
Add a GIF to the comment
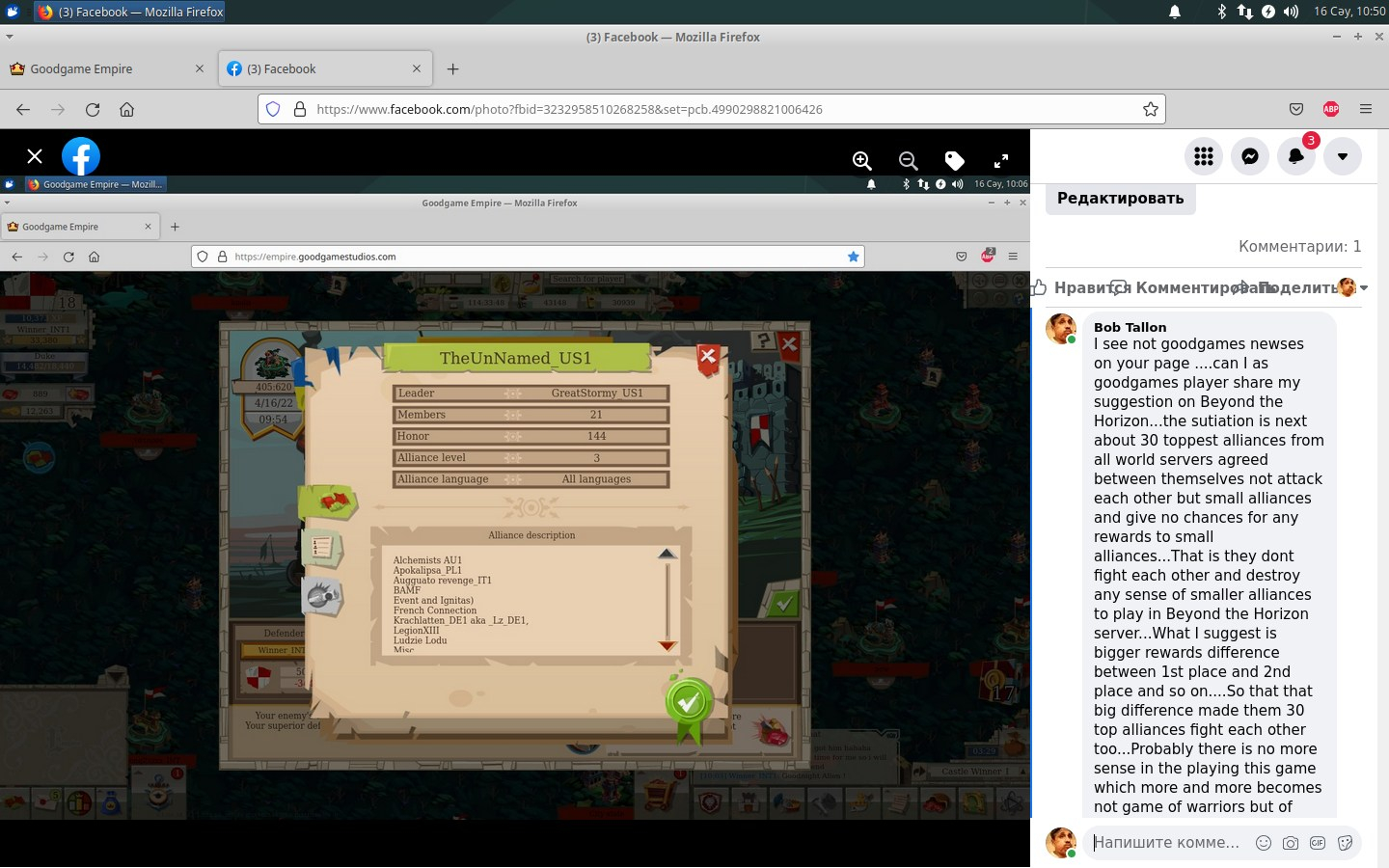point(1318,843)
